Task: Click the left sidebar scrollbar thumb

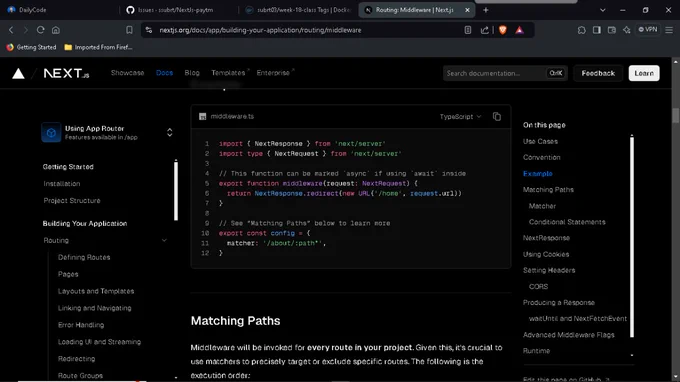Action: tap(176, 190)
